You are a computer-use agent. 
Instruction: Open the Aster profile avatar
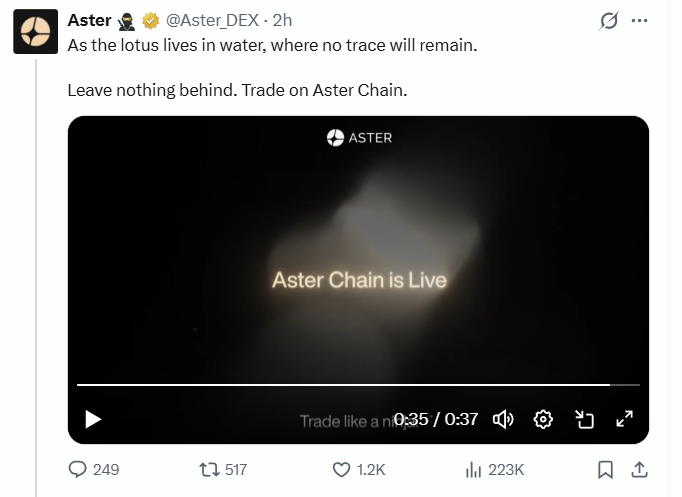point(34,32)
